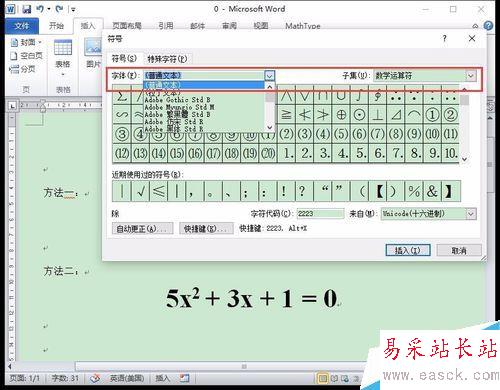Click the 空白页 blank page button
The height and width of the screenshot is (390, 500).
27,55
